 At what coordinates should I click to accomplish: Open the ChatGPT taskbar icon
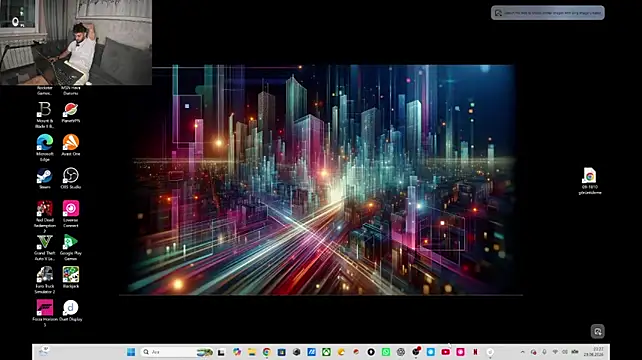point(400,352)
